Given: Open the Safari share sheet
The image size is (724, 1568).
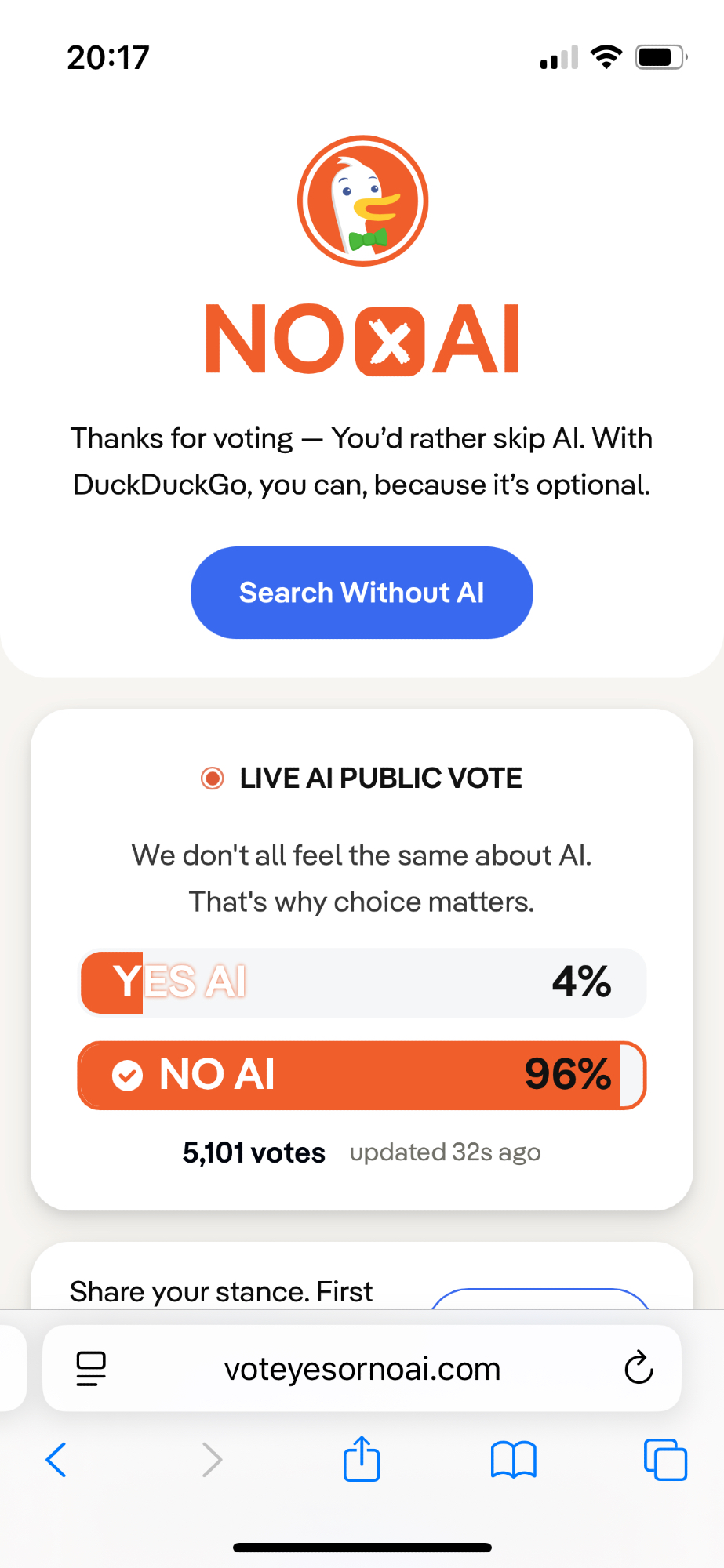Looking at the screenshot, I should pyautogui.click(x=362, y=1459).
